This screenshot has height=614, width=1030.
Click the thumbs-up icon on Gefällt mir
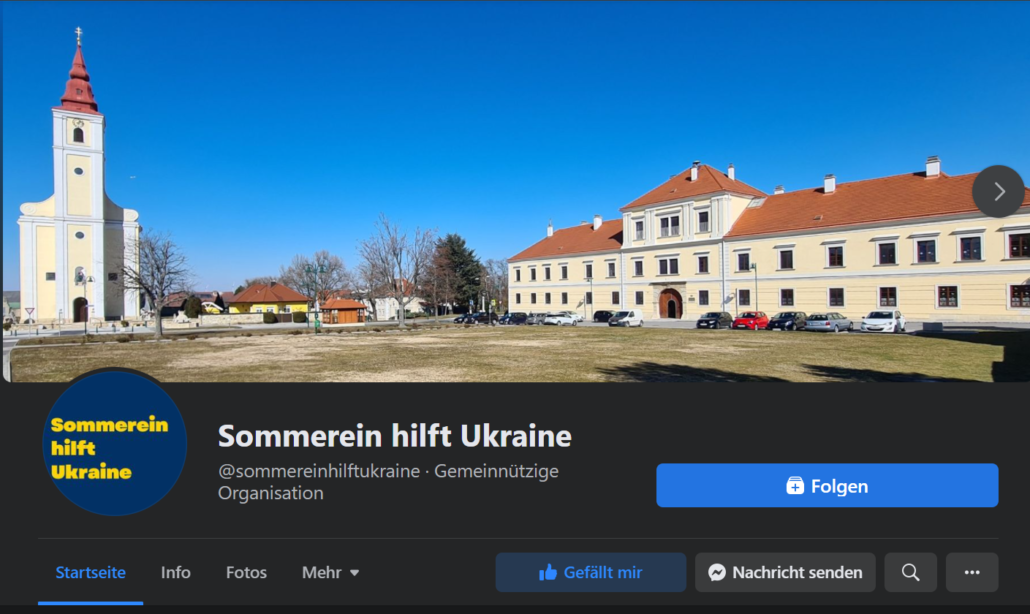pyautogui.click(x=548, y=573)
